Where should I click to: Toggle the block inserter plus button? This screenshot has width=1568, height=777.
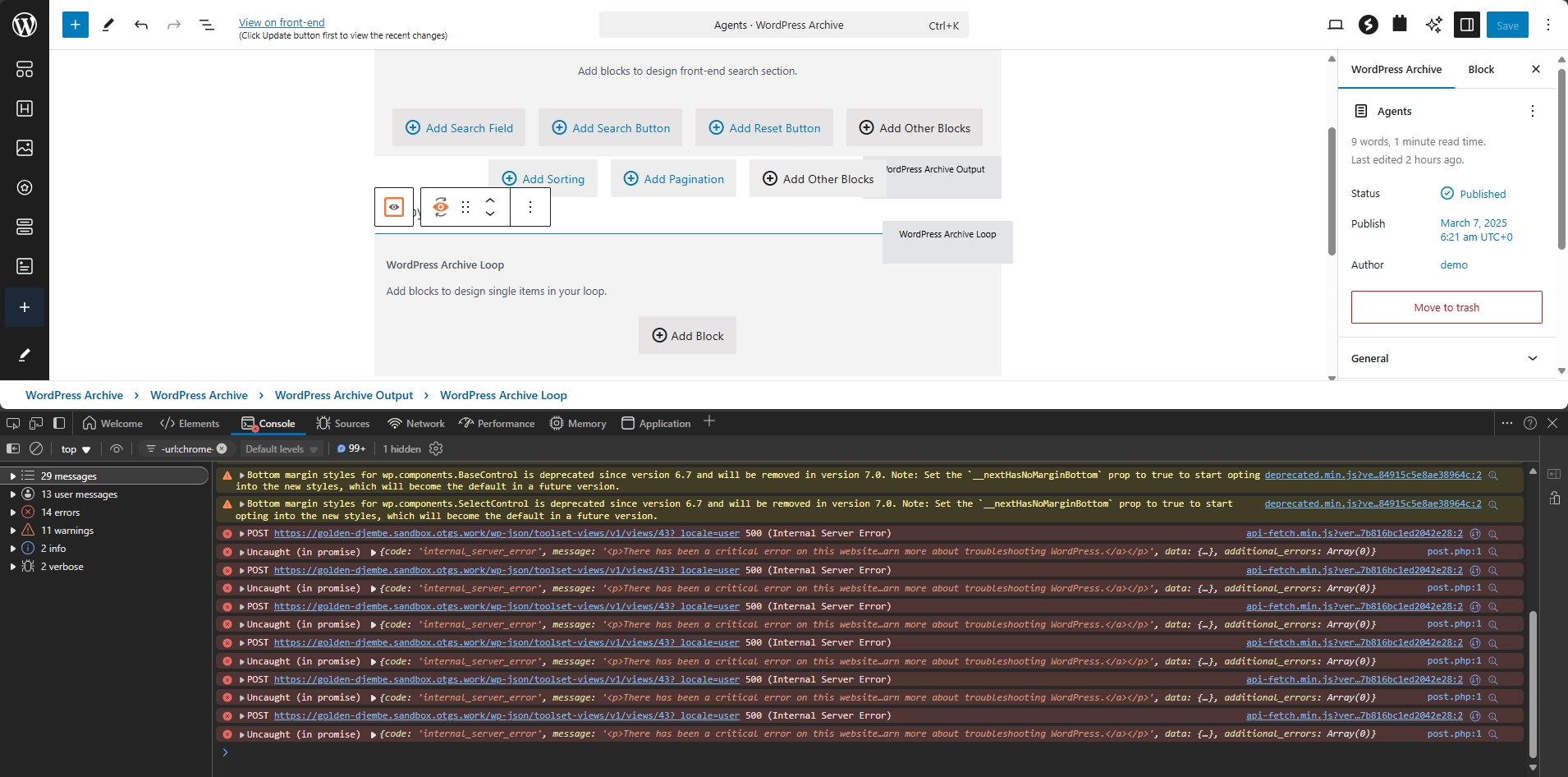pyautogui.click(x=75, y=25)
